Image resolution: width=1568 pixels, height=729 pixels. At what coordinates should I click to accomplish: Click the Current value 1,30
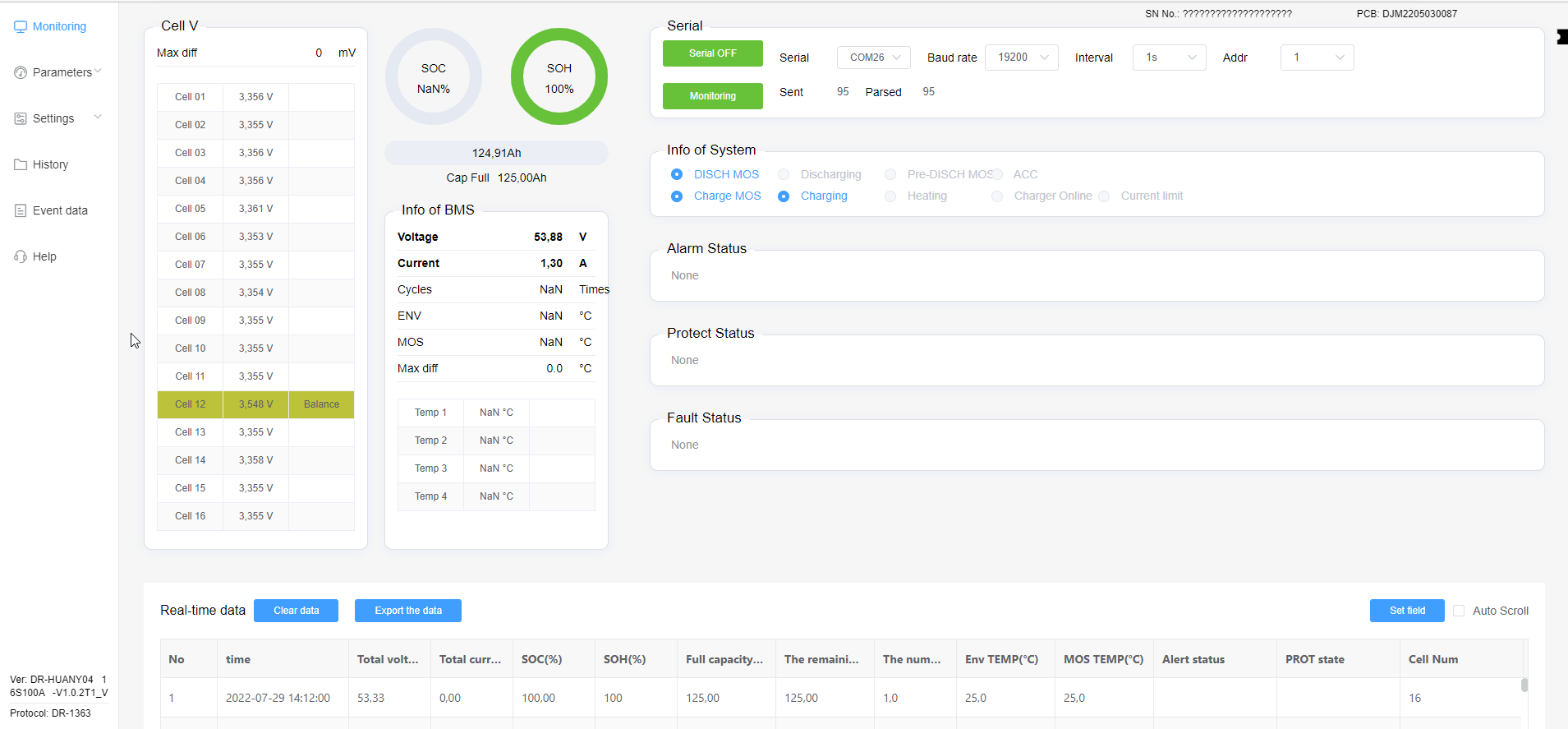point(551,263)
